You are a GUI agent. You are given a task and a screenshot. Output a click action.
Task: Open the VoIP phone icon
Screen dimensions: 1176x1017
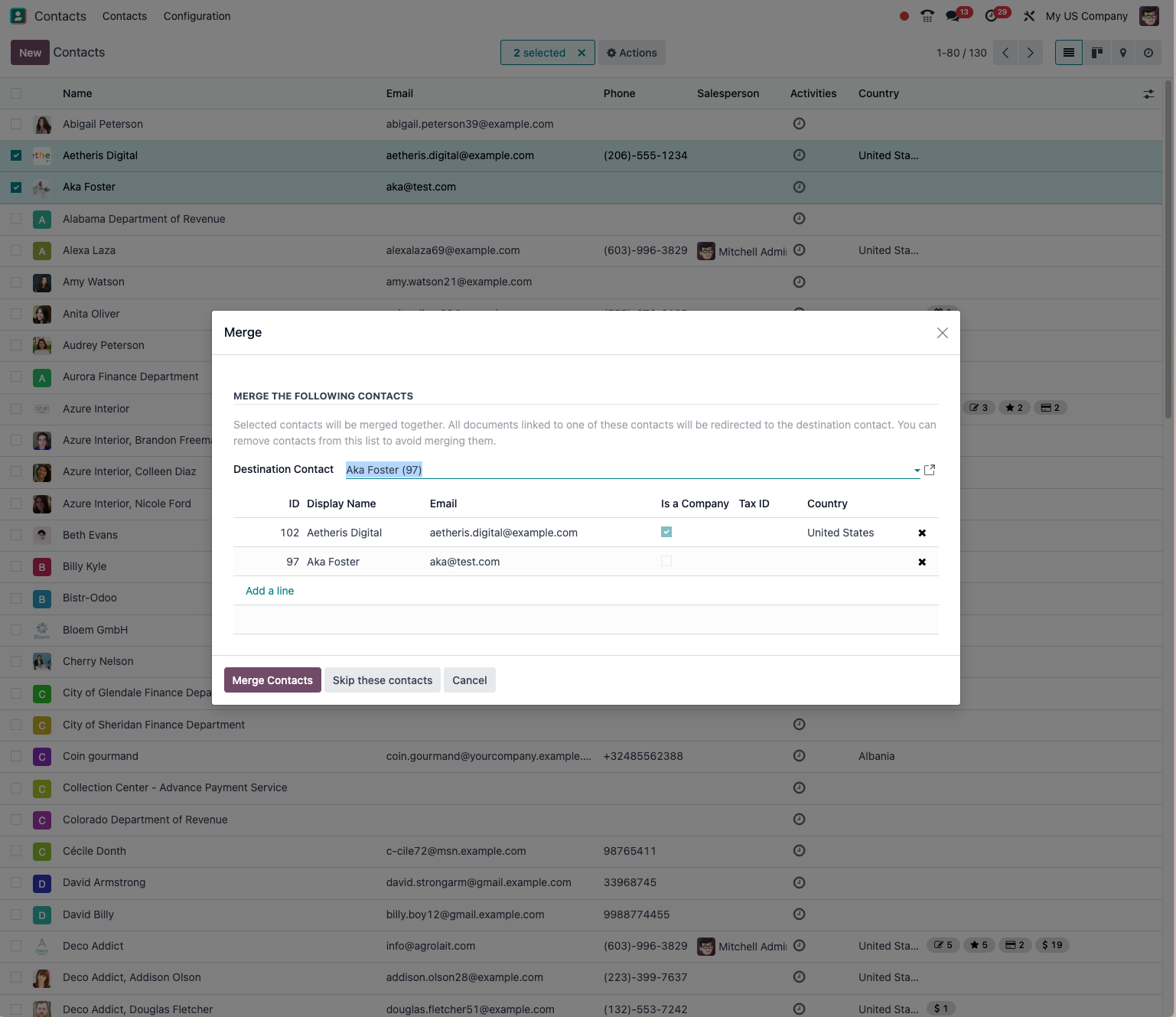927,16
